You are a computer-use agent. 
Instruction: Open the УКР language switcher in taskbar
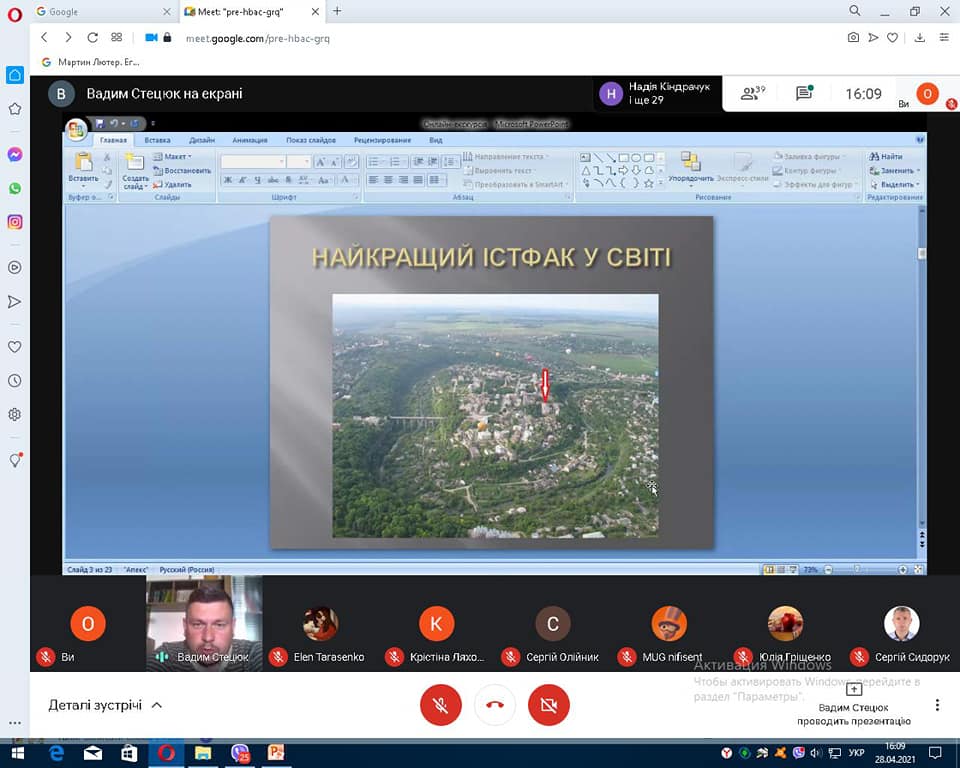point(856,753)
